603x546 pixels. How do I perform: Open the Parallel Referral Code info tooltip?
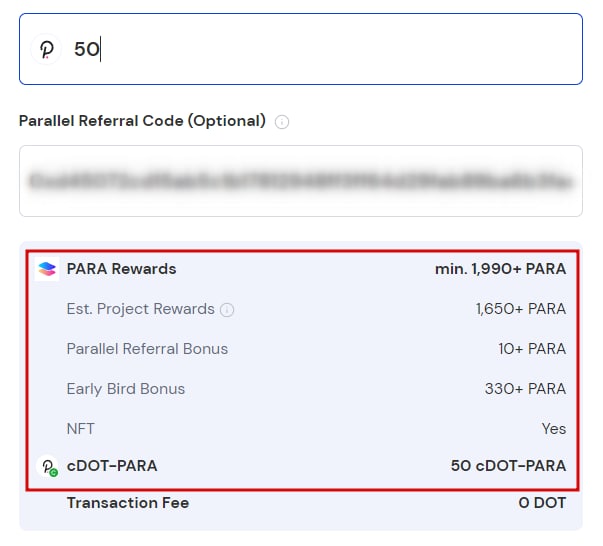pyautogui.click(x=282, y=122)
